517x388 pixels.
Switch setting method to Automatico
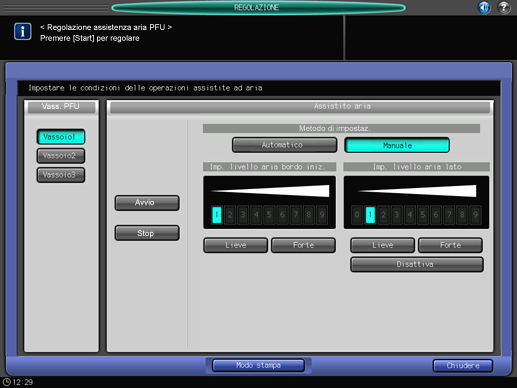click(284, 145)
